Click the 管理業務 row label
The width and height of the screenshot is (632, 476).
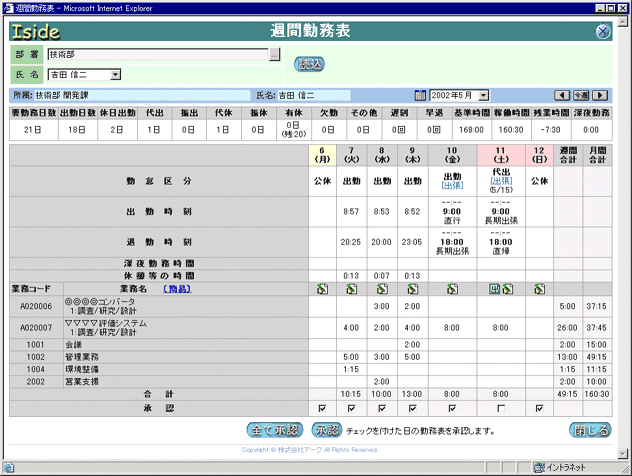point(82,357)
